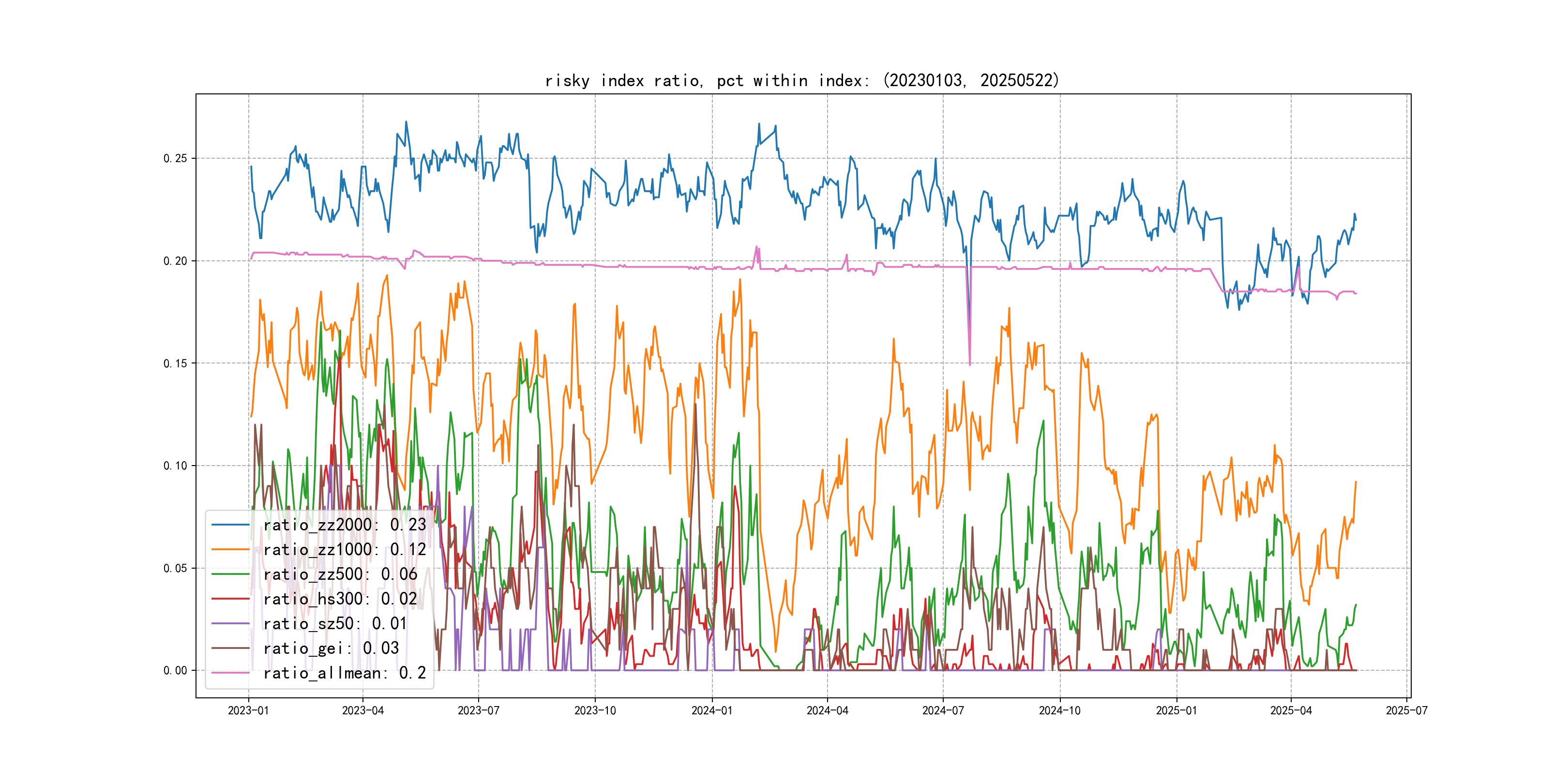
Task: Select the 'ratio_zz500: 0.06' legend label
Action: click(x=340, y=574)
